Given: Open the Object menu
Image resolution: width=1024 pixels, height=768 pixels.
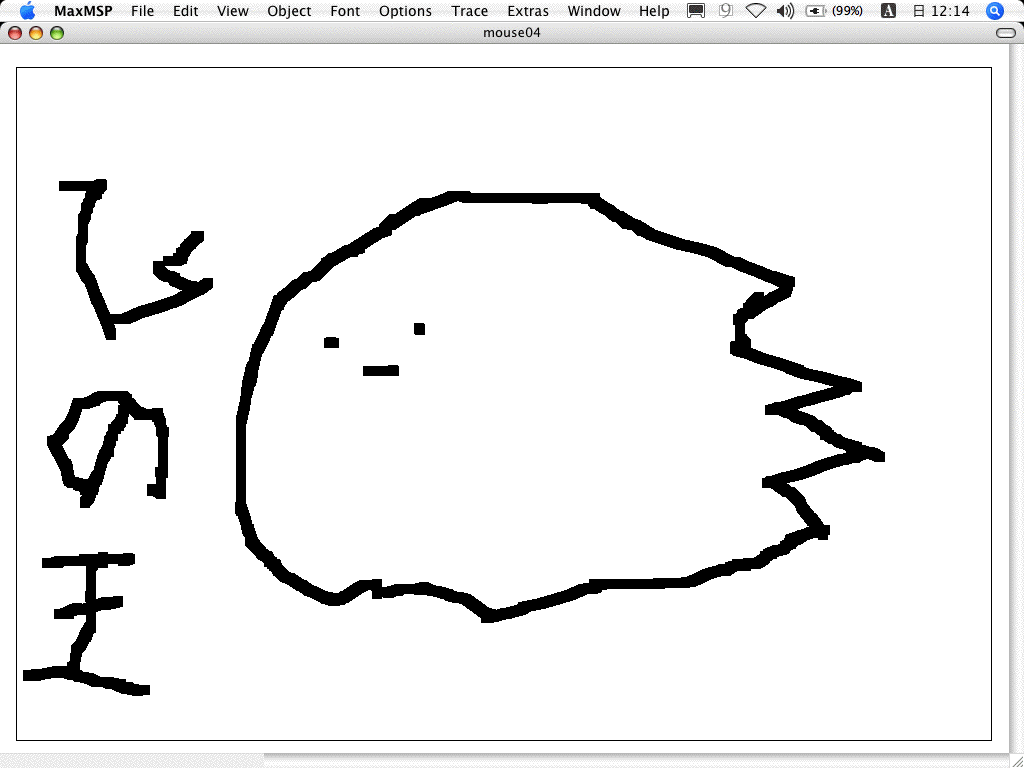Looking at the screenshot, I should (x=289, y=11).
